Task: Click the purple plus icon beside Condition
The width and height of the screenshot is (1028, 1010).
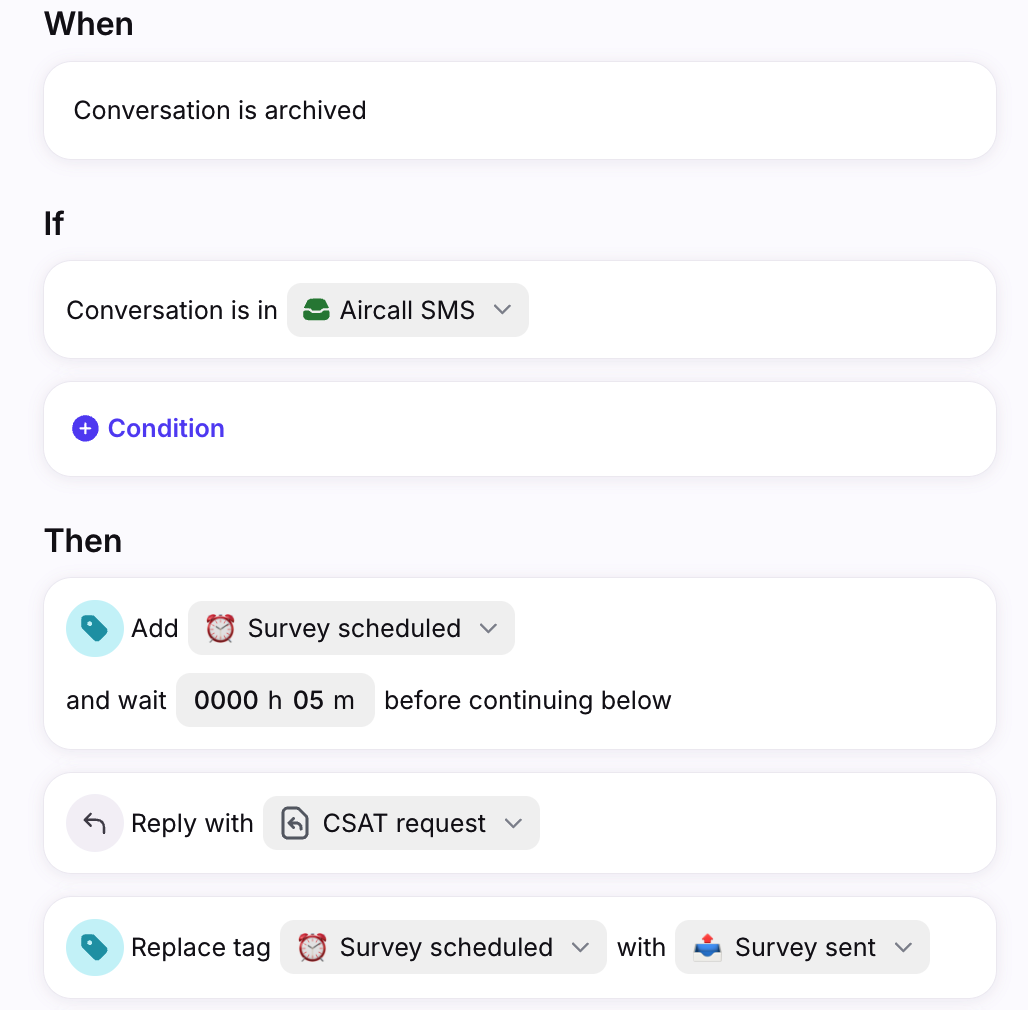Action: (x=85, y=429)
